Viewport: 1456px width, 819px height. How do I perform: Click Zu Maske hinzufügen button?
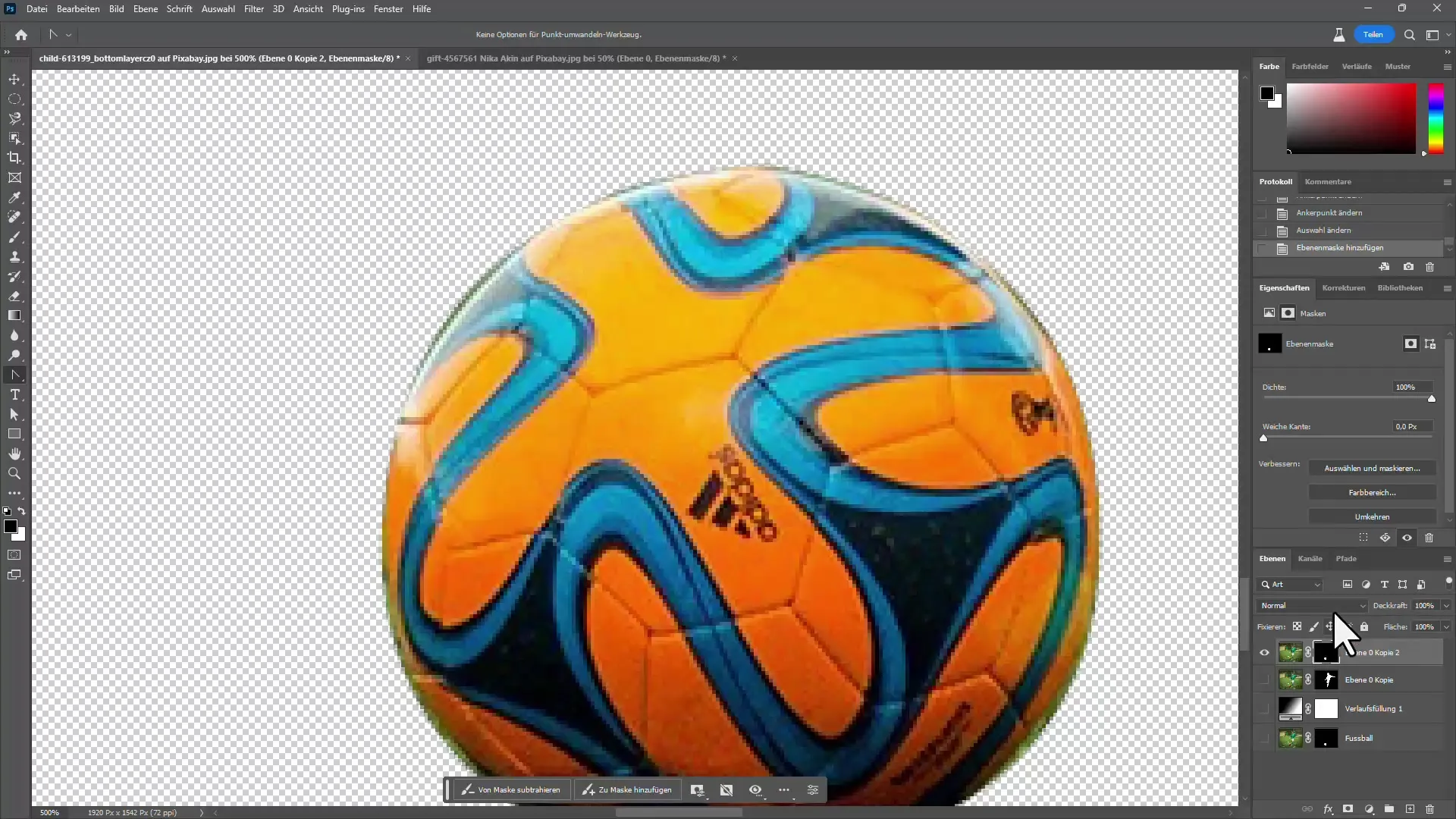pos(627,790)
